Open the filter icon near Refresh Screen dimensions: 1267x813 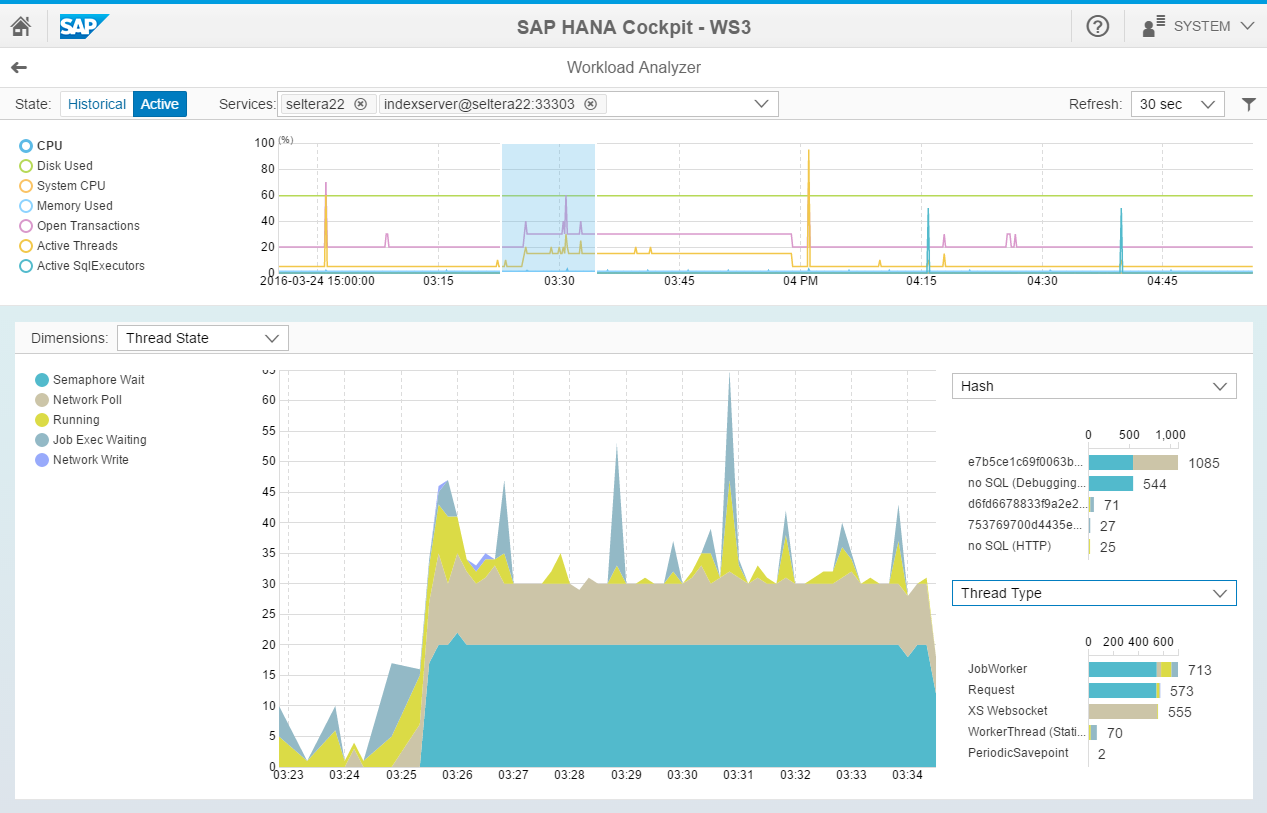point(1248,103)
